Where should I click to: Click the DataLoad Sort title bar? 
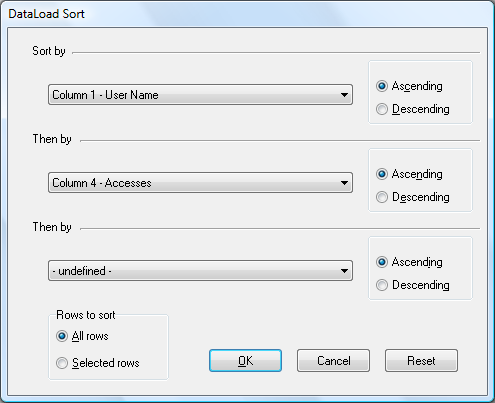(247, 14)
